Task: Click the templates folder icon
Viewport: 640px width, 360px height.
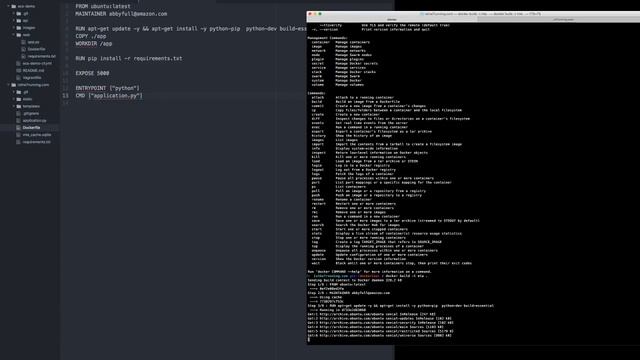Action: tap(19, 106)
